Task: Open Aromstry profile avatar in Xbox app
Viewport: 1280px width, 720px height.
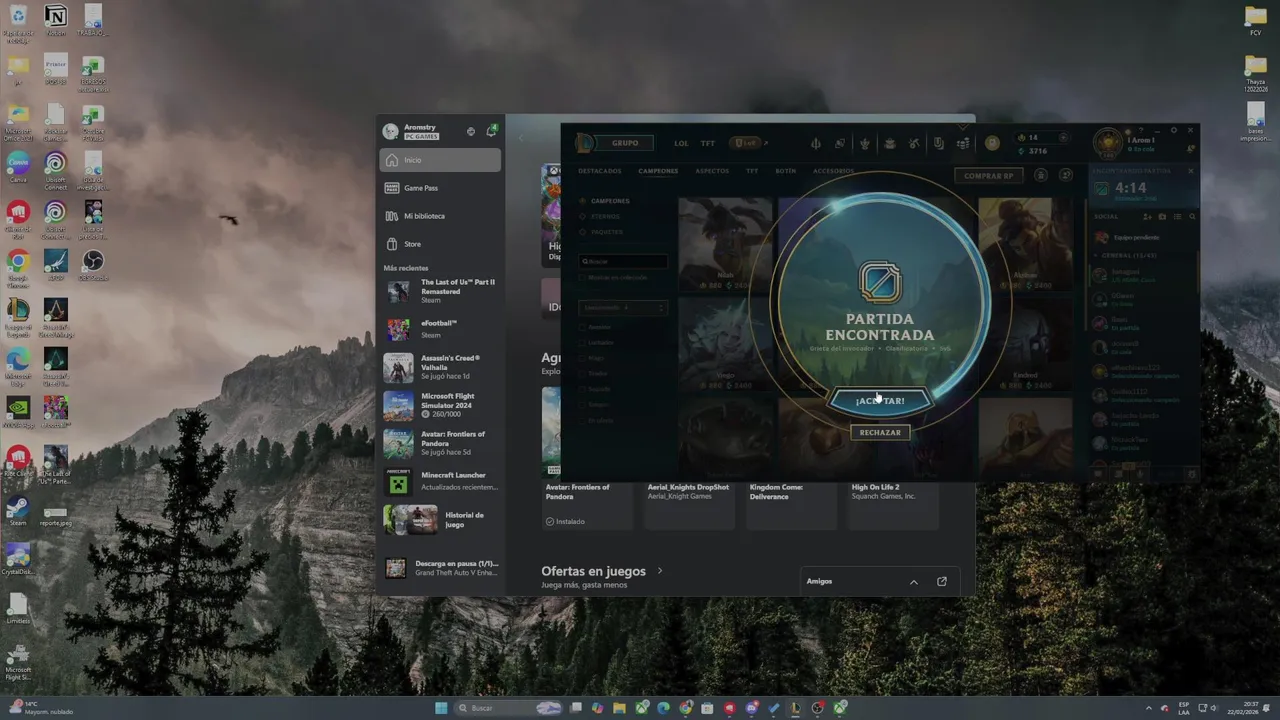Action: (391, 131)
